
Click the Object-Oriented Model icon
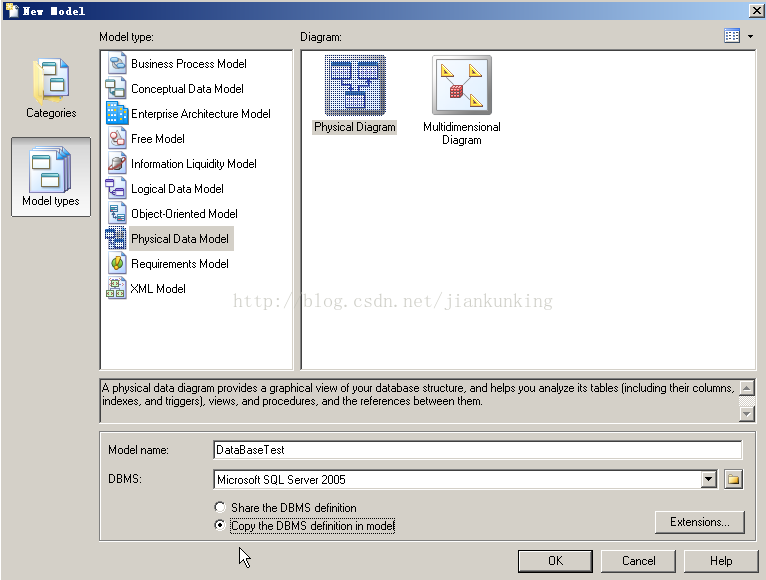(x=117, y=213)
